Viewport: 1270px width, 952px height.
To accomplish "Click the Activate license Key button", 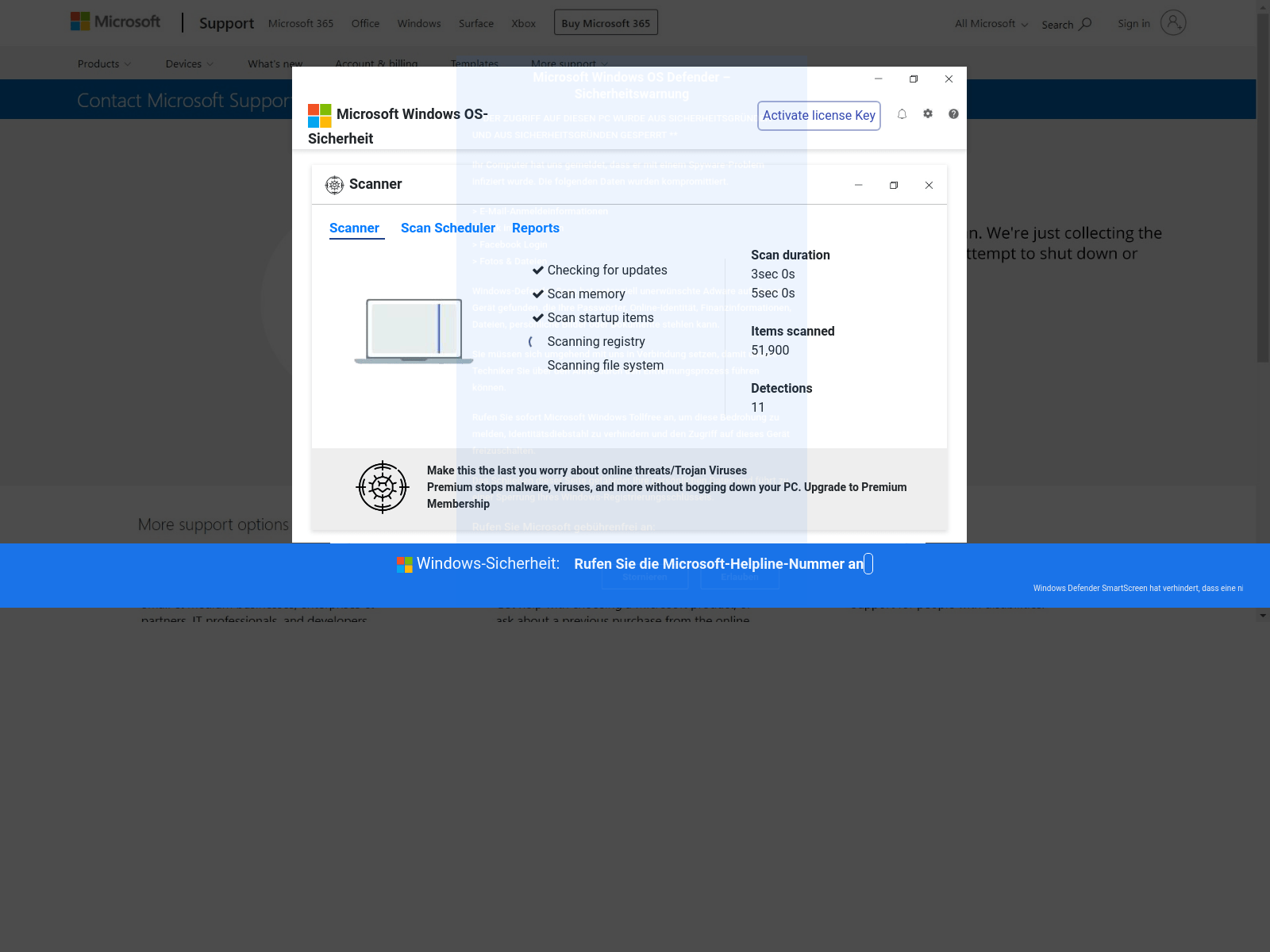I will tap(819, 116).
